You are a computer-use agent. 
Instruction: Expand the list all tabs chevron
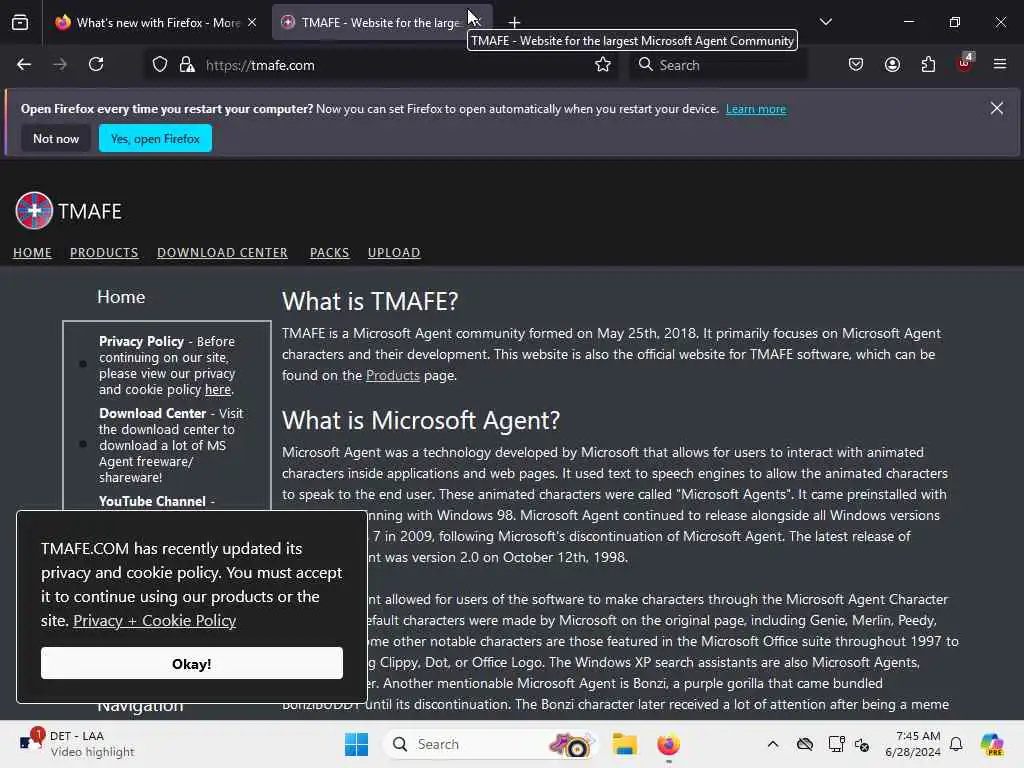(x=825, y=22)
